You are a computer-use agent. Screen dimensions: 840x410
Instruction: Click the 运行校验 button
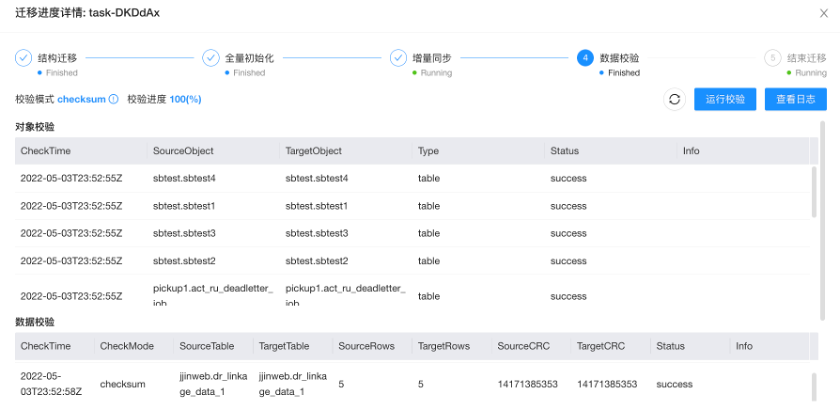point(725,100)
